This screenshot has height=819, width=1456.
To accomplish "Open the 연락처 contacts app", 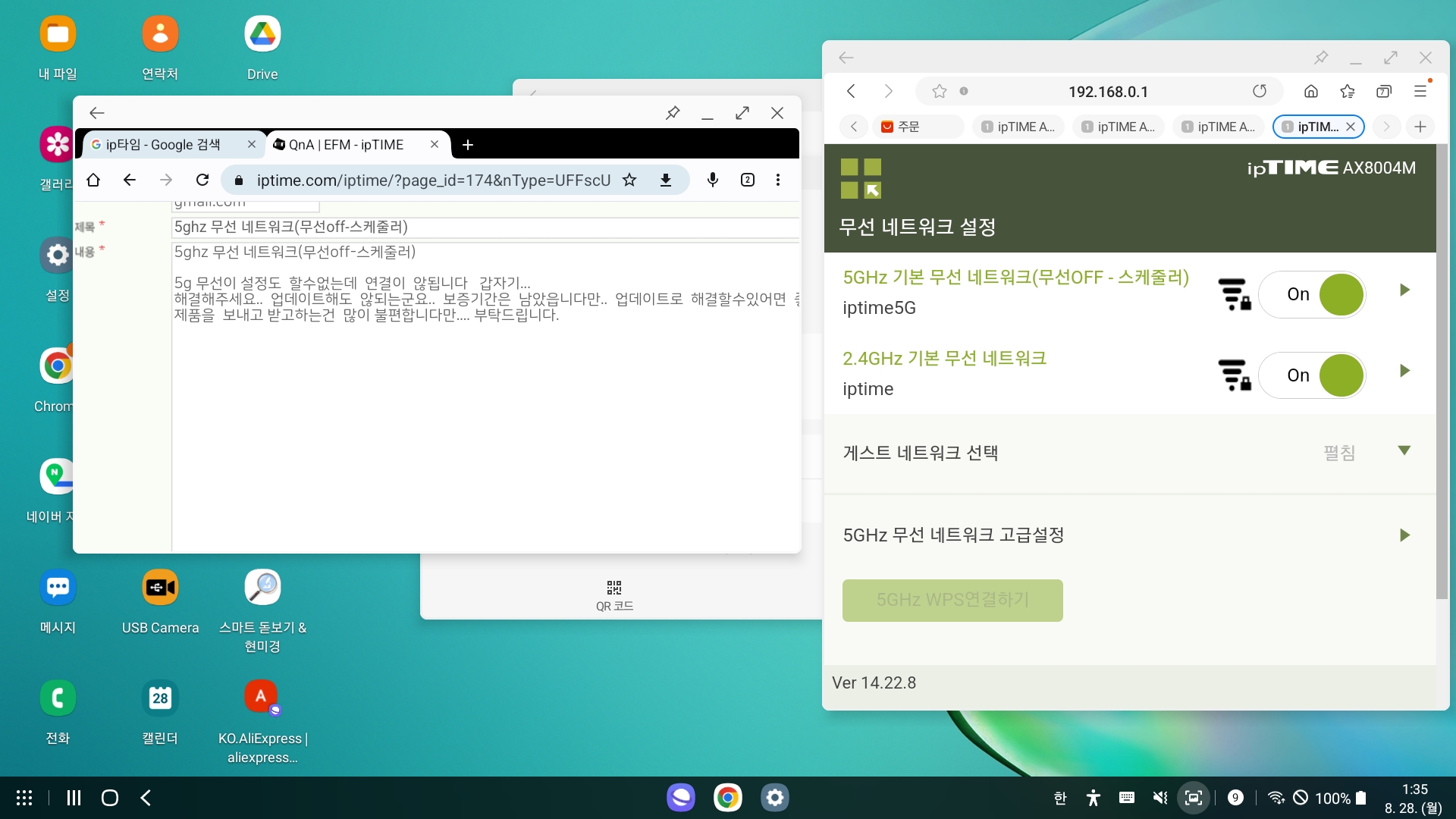I will [160, 34].
